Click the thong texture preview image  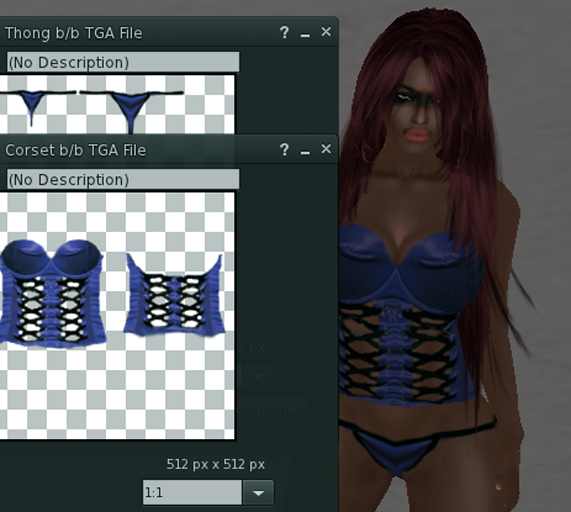click(117, 105)
